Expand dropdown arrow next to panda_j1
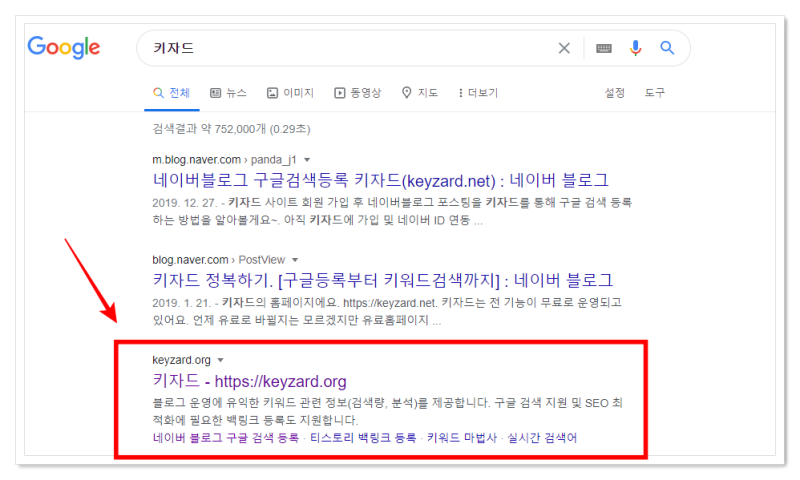The height and width of the screenshot is (480, 800). point(307,160)
